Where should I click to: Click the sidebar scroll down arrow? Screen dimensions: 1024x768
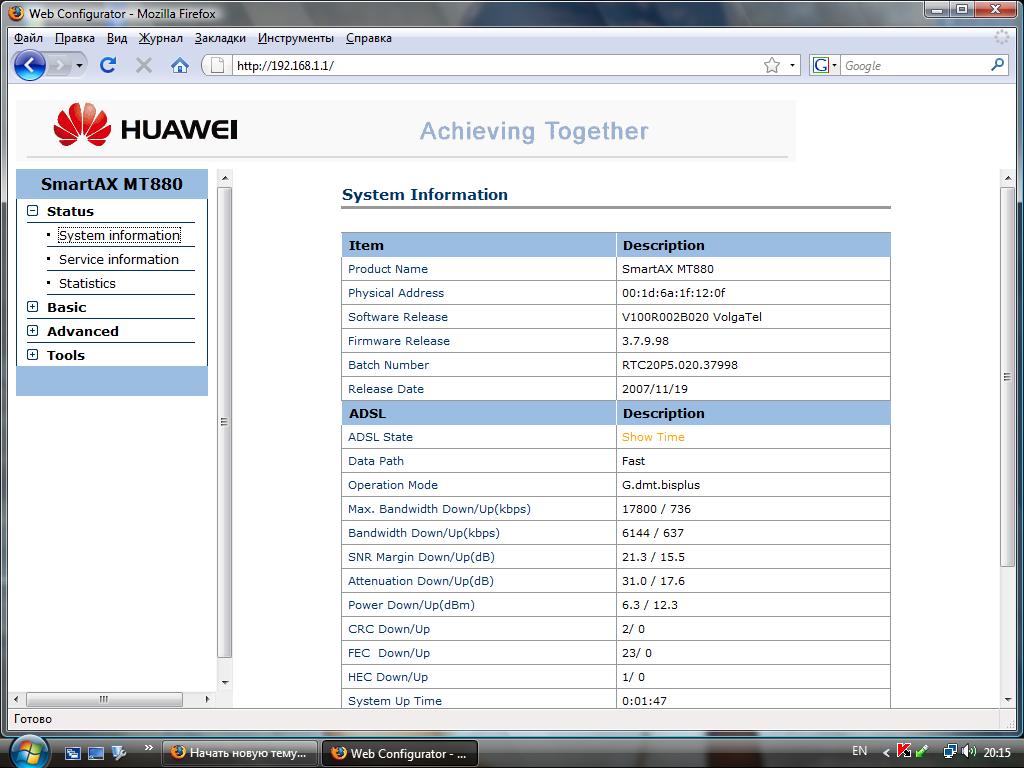click(225, 682)
